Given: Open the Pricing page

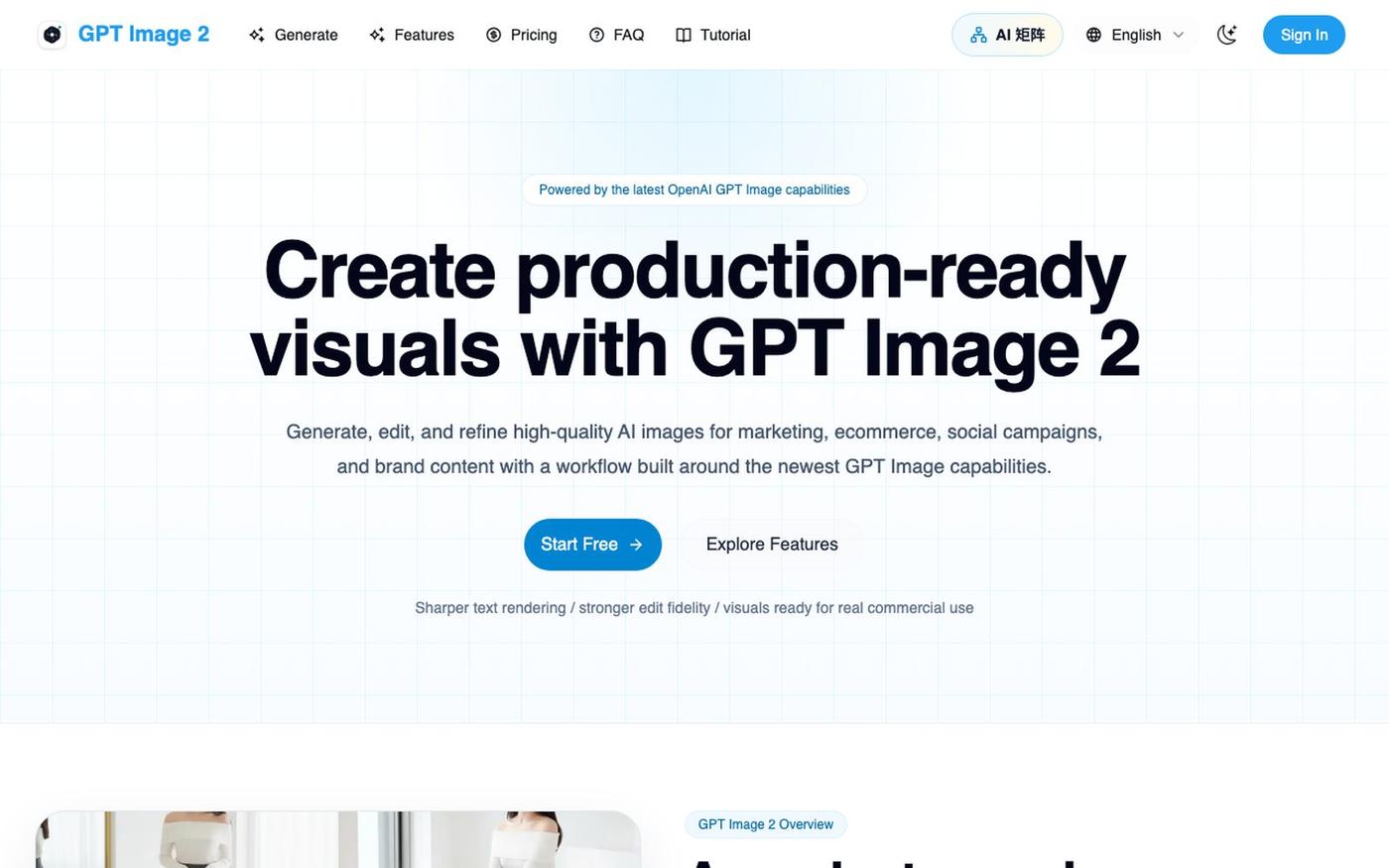Looking at the screenshot, I should [x=521, y=35].
